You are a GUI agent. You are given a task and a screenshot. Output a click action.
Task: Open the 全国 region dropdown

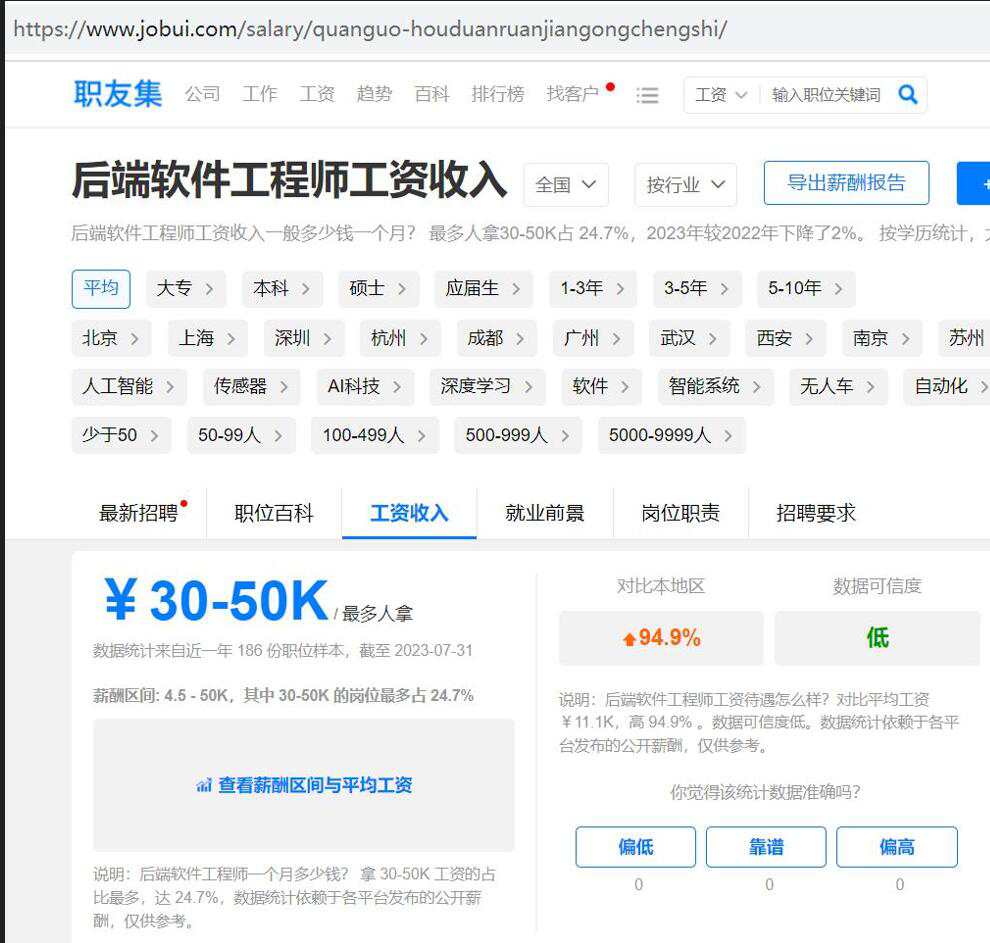pos(566,184)
